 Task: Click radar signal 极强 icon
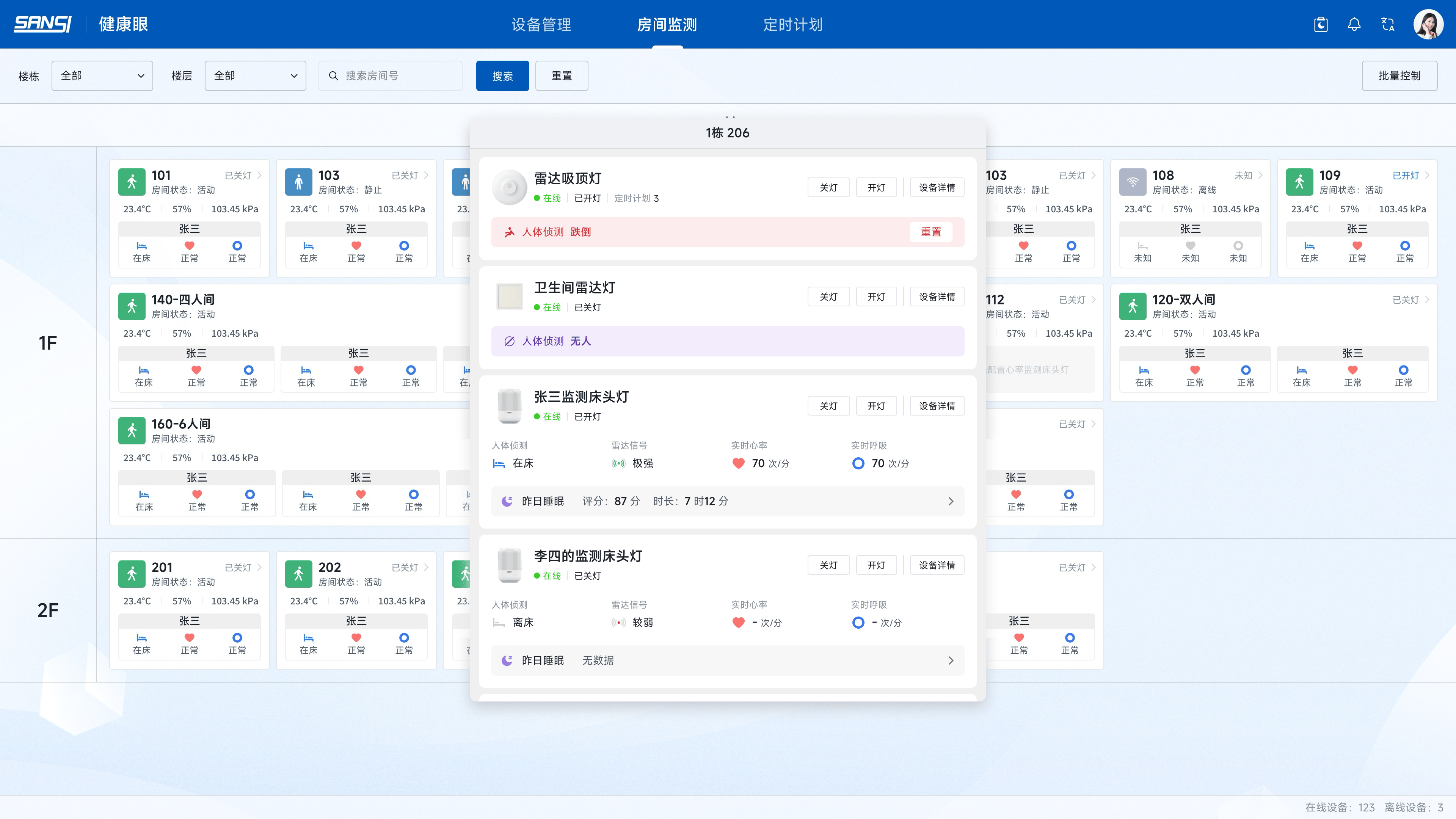(x=619, y=463)
